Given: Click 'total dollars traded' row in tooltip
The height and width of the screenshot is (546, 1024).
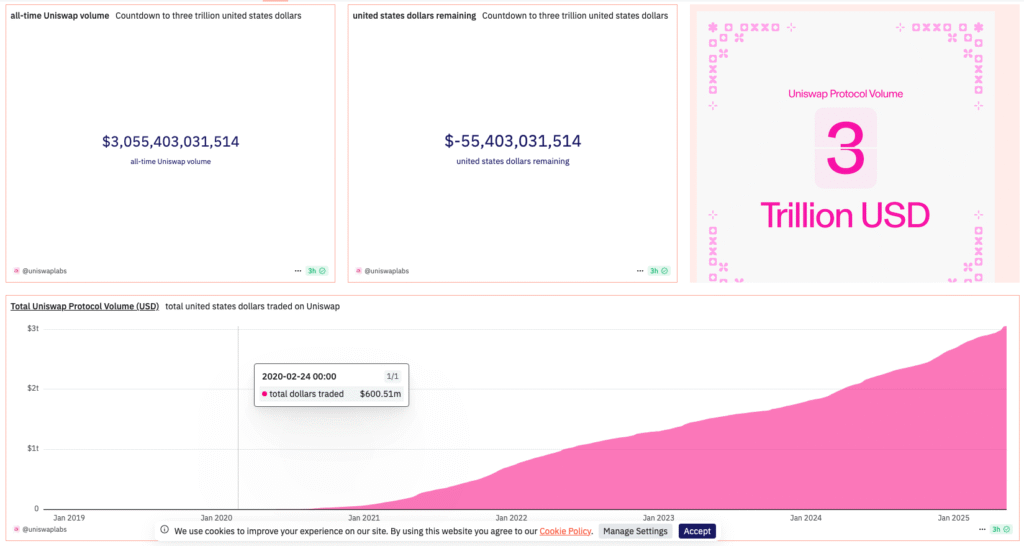Looking at the screenshot, I should 332,394.
